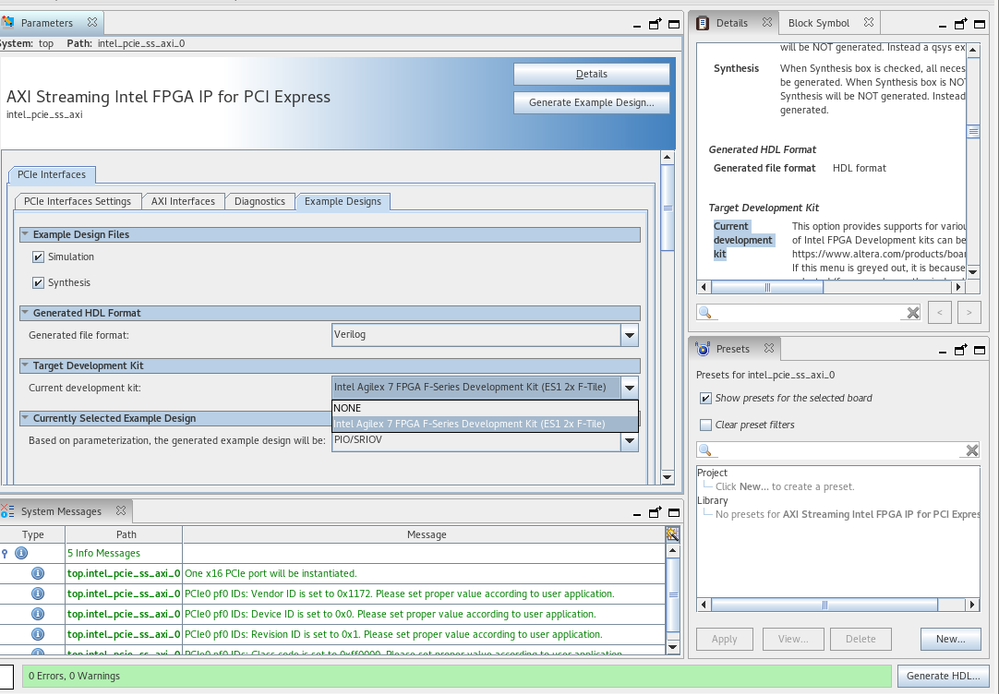Open the Diagnostics tab
Screen dimensions: 999x694
[x=259, y=201]
